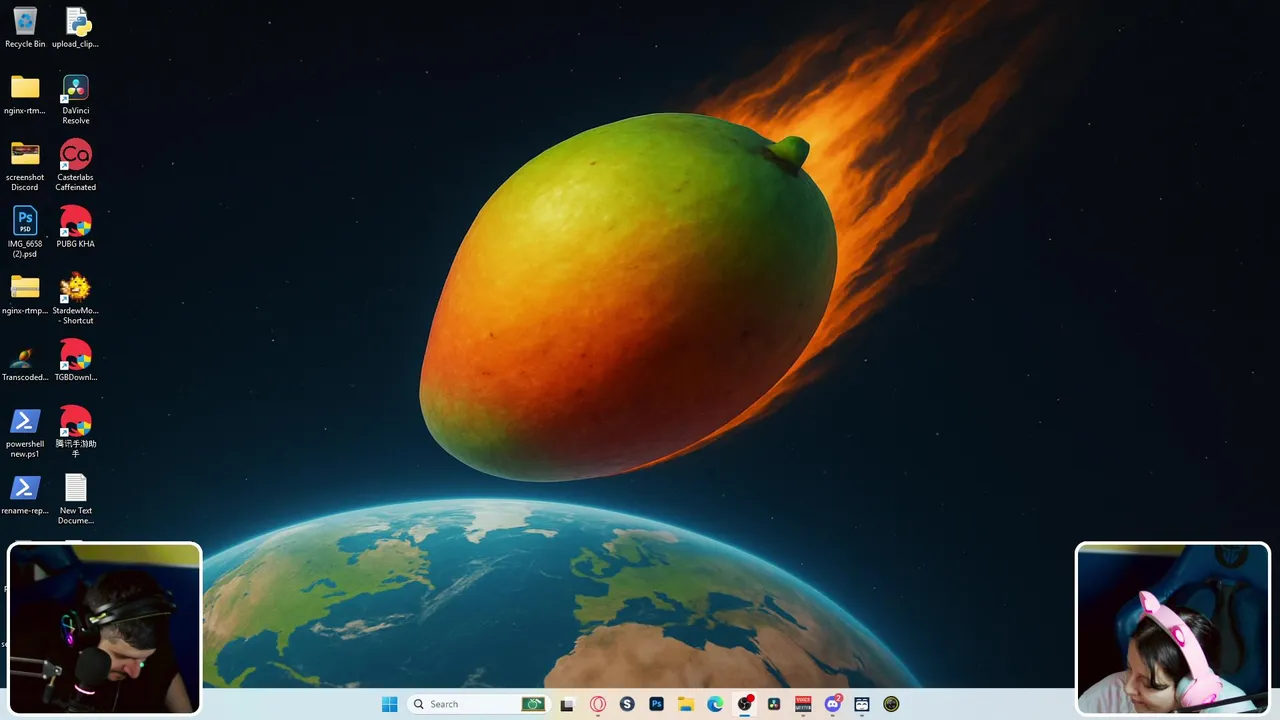Click the taskbar Search box
The image size is (1280, 720).
coord(478,704)
